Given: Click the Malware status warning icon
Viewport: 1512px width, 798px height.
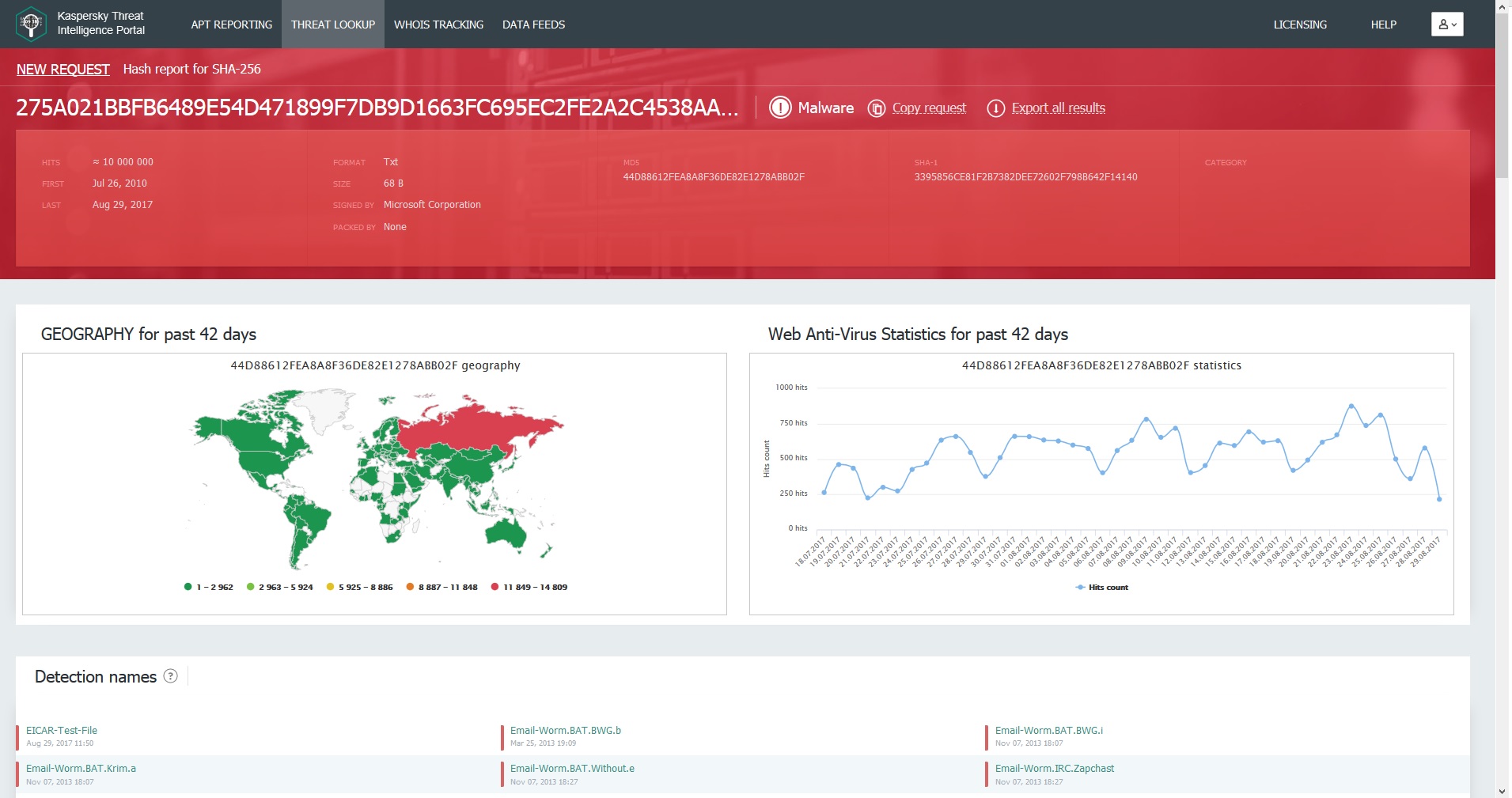Looking at the screenshot, I should 780,108.
